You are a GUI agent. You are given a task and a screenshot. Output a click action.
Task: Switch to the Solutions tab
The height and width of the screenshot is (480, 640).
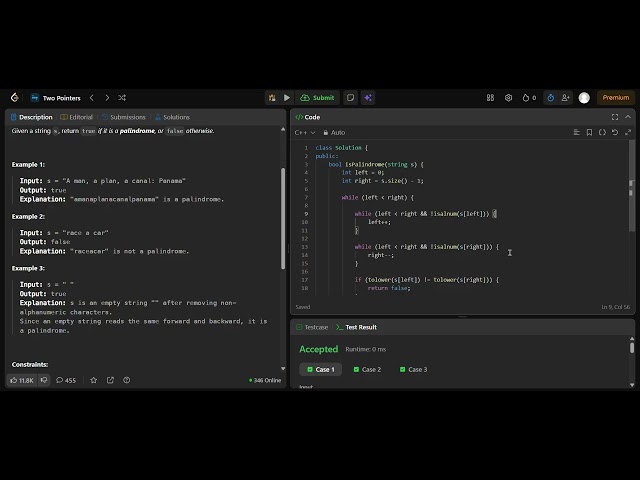pos(172,117)
